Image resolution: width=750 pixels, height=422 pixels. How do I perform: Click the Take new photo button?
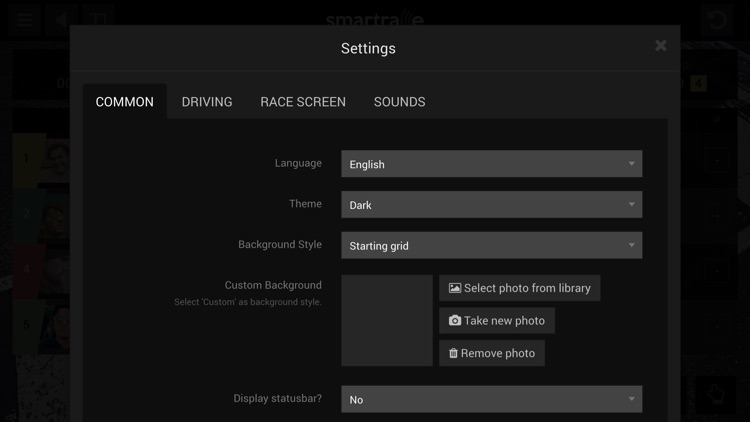(x=497, y=321)
